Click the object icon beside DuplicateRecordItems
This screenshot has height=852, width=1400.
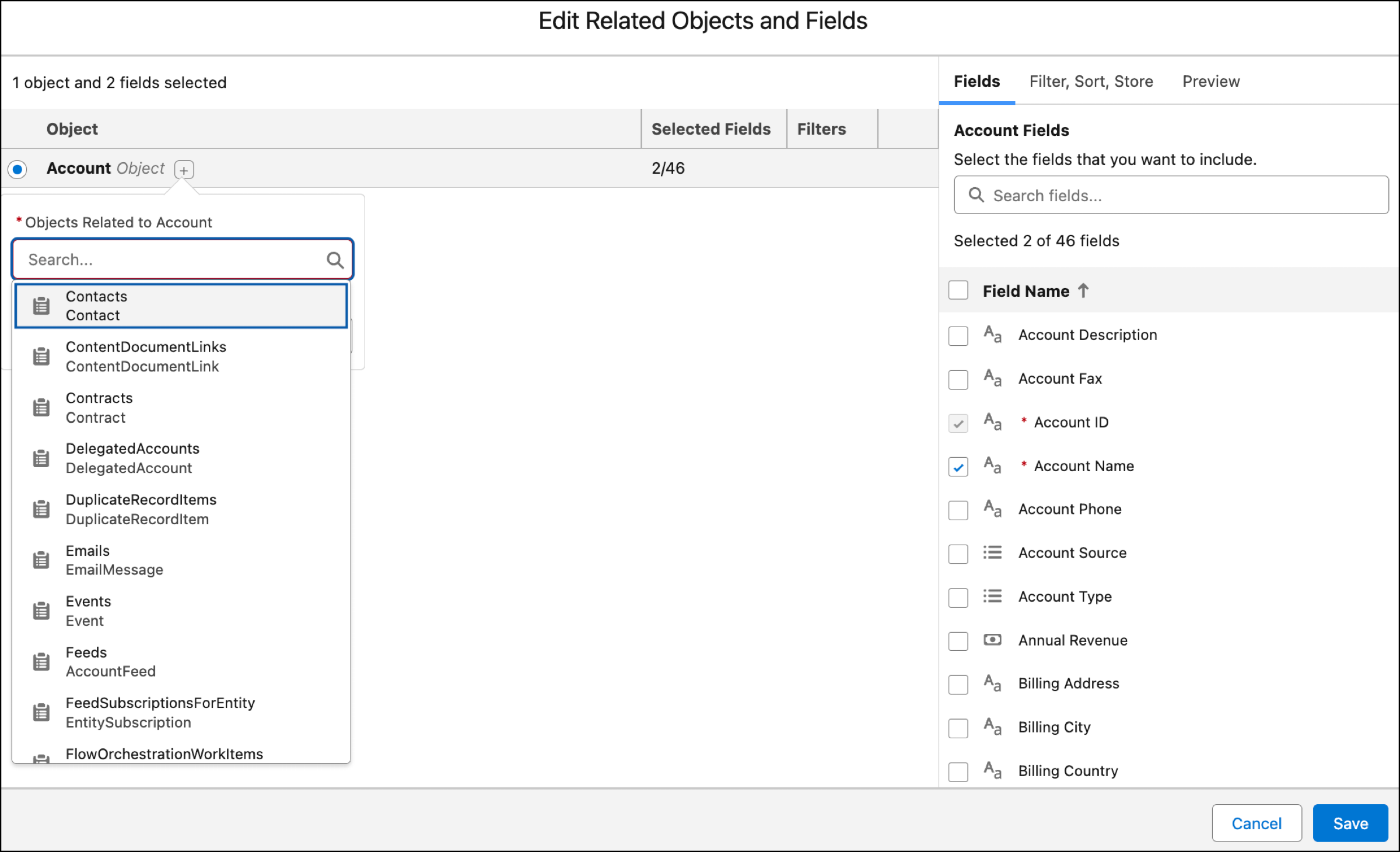[41, 509]
